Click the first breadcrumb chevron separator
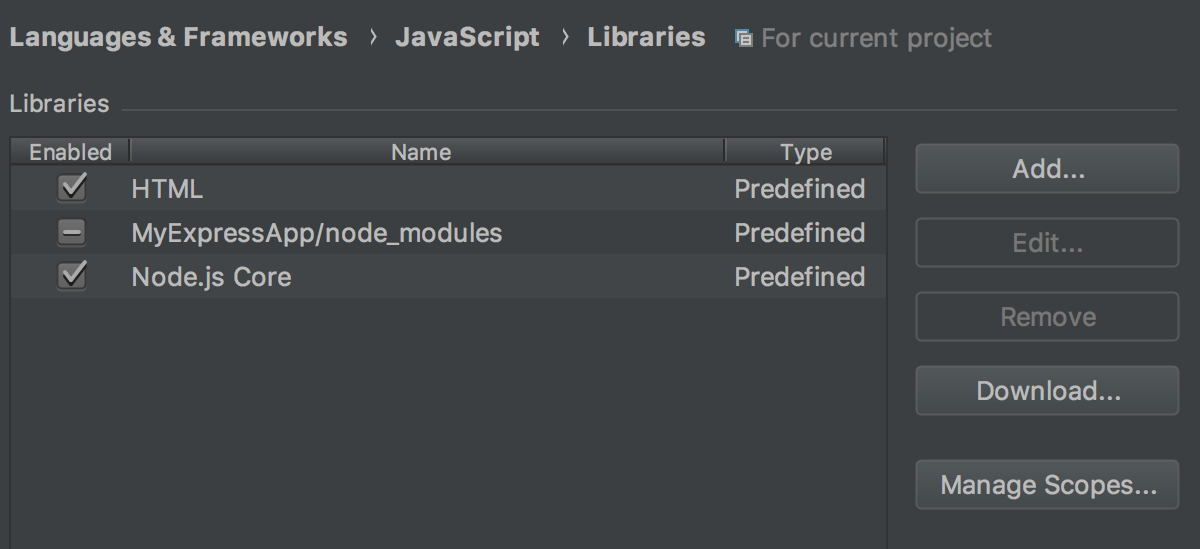Image resolution: width=1200 pixels, height=549 pixels. (x=372, y=38)
